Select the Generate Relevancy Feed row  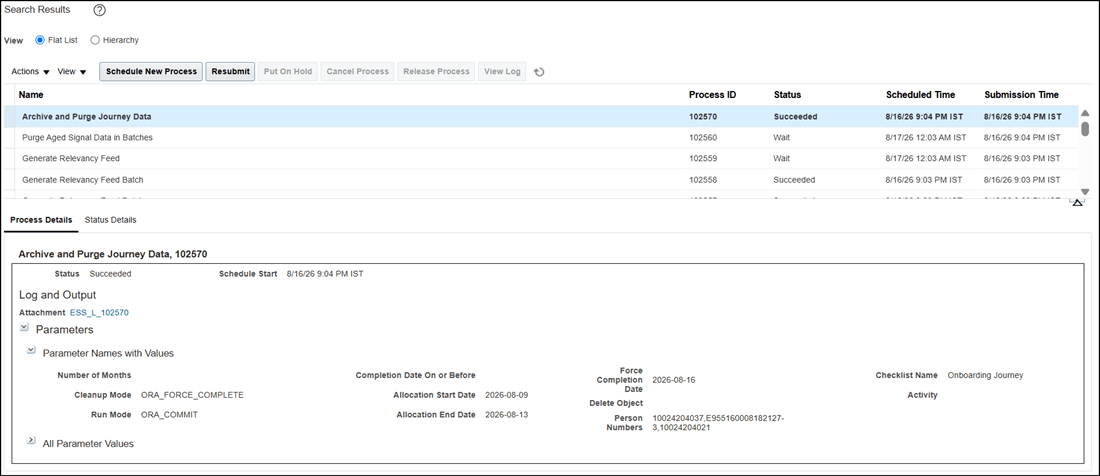point(541,158)
